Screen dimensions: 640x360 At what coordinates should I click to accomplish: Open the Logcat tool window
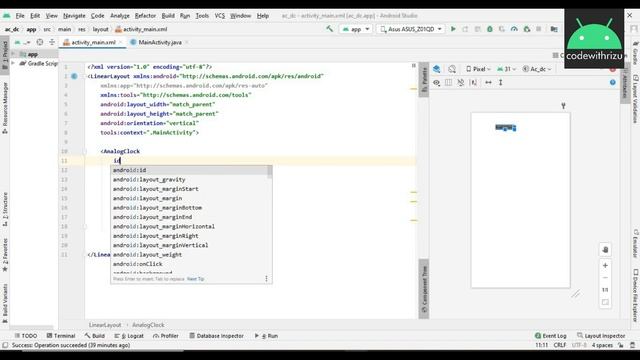click(x=129, y=336)
